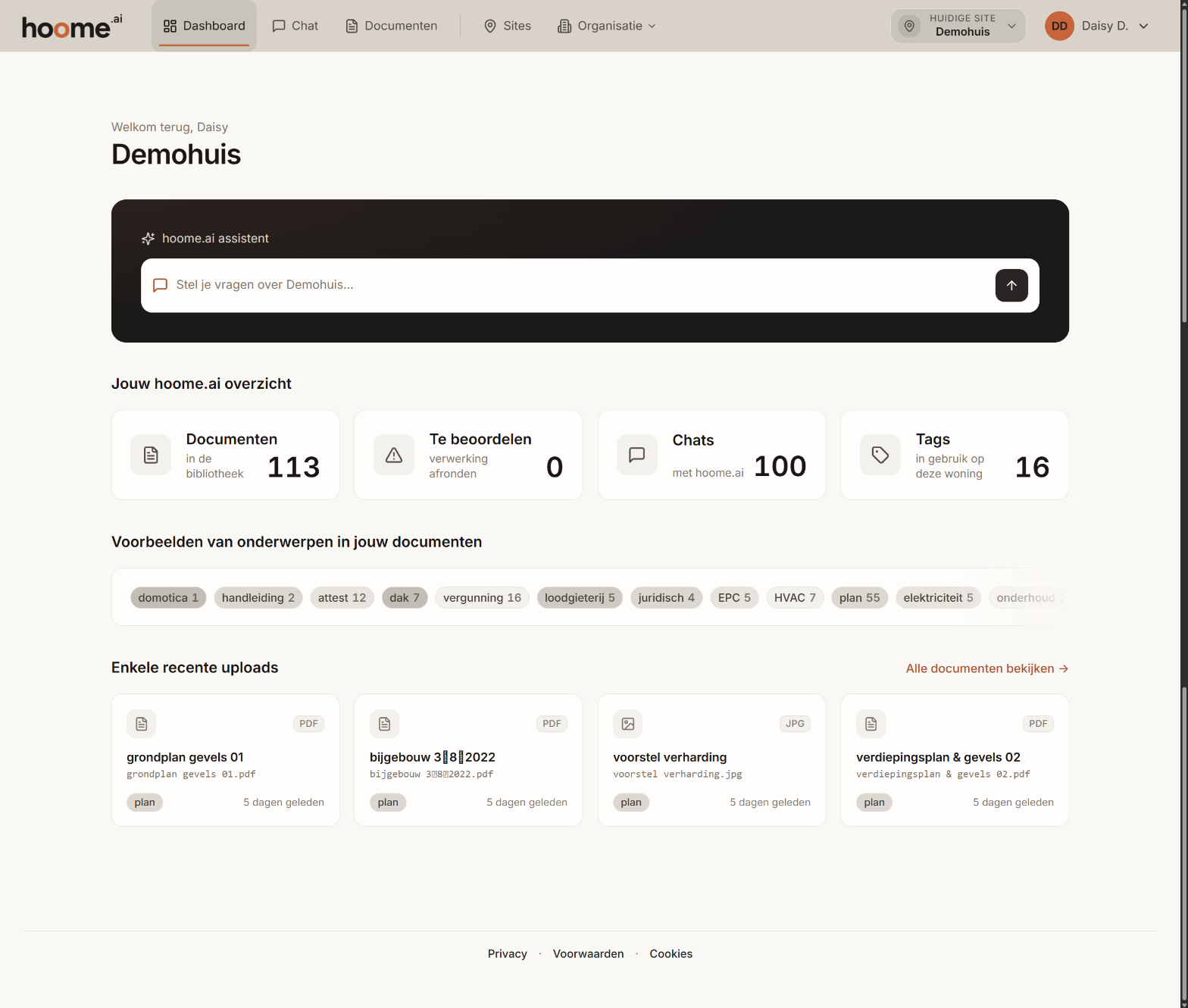Click the speech bubble icon beside Chat nav
Image resolution: width=1188 pixels, height=1008 pixels.
(x=279, y=27)
